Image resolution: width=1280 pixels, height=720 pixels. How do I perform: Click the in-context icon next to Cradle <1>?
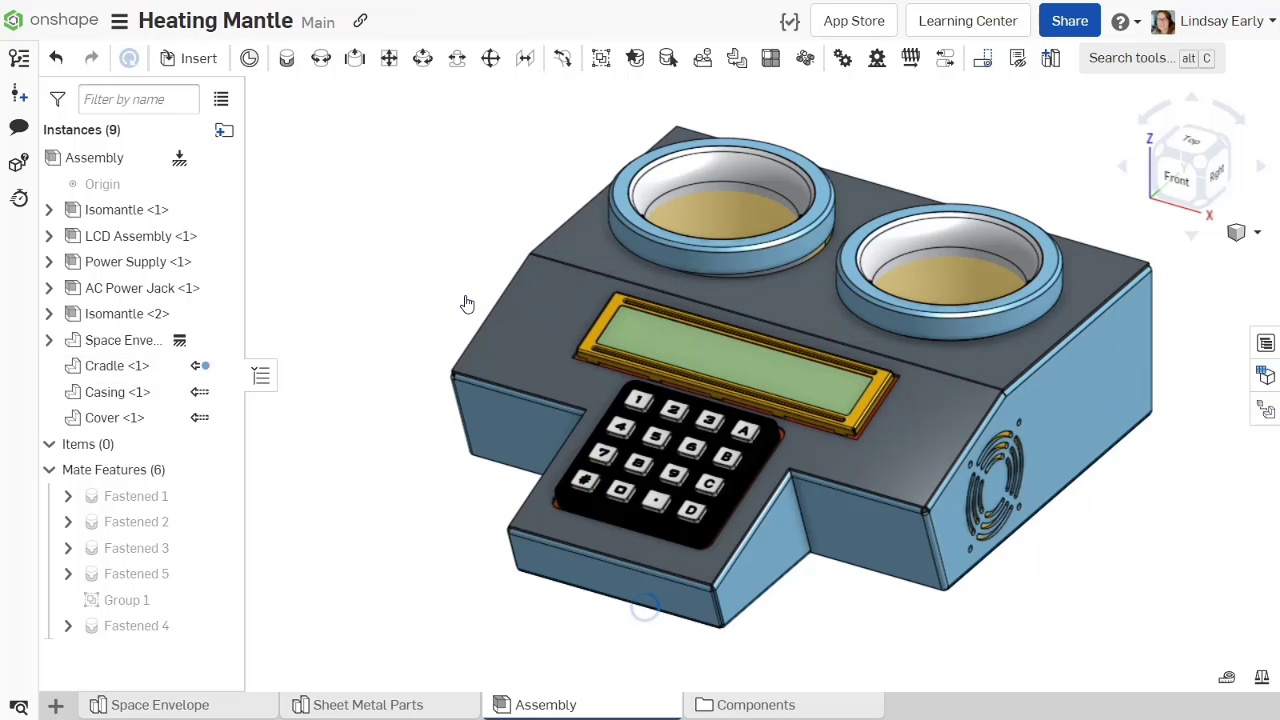coord(200,366)
